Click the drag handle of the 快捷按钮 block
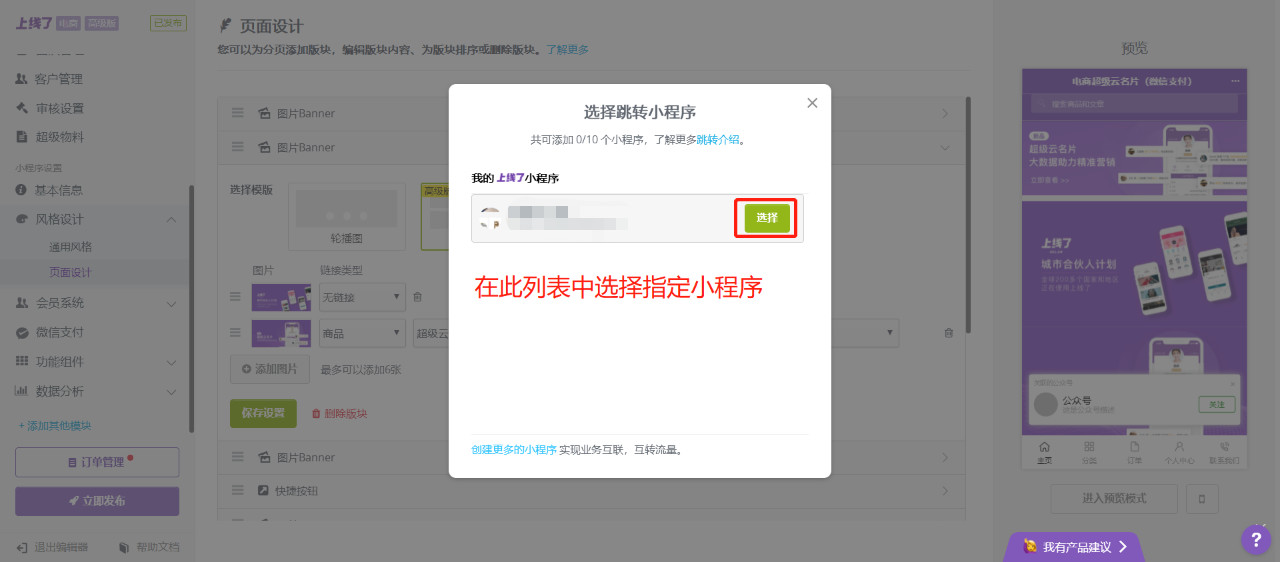The width and height of the screenshot is (1280, 562). pyautogui.click(x=238, y=491)
